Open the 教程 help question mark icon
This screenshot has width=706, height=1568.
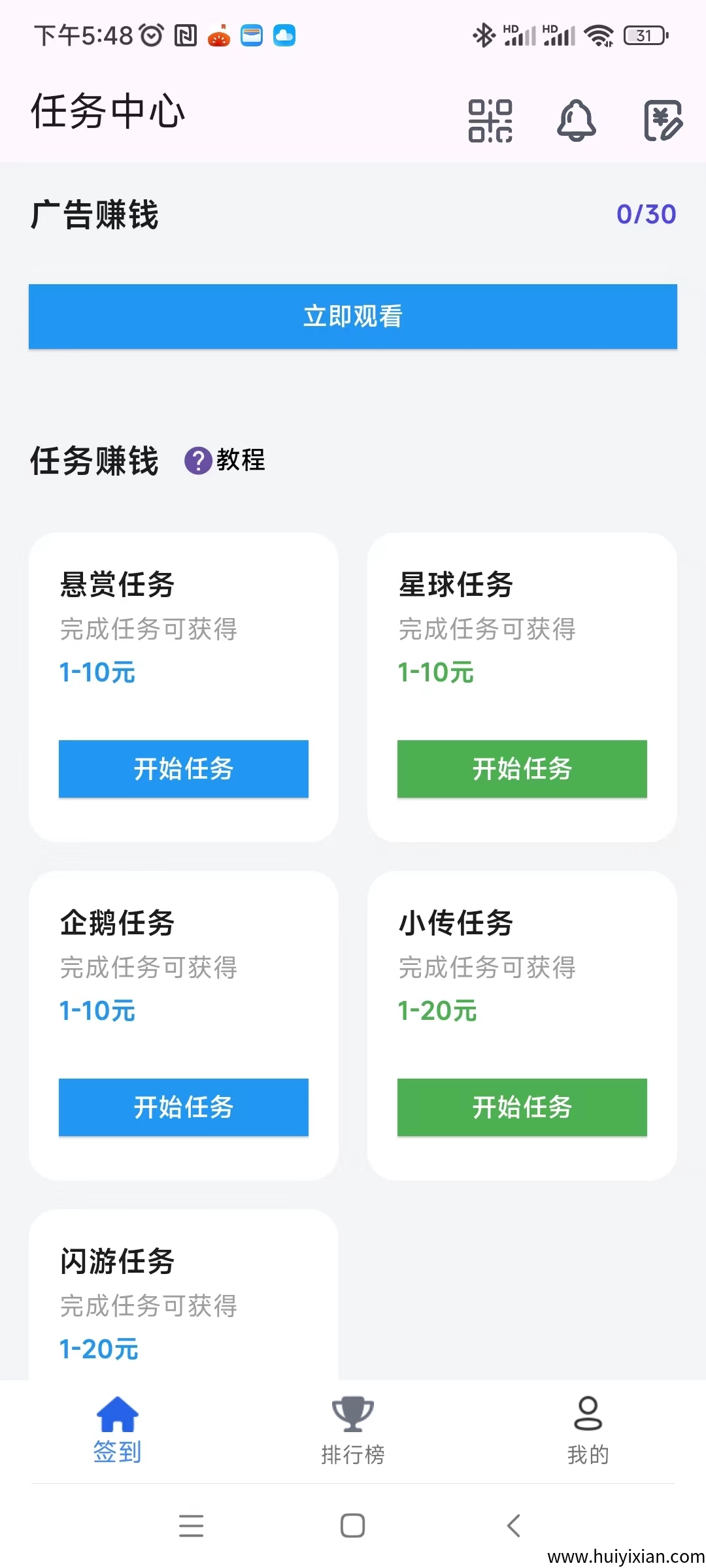click(x=197, y=461)
